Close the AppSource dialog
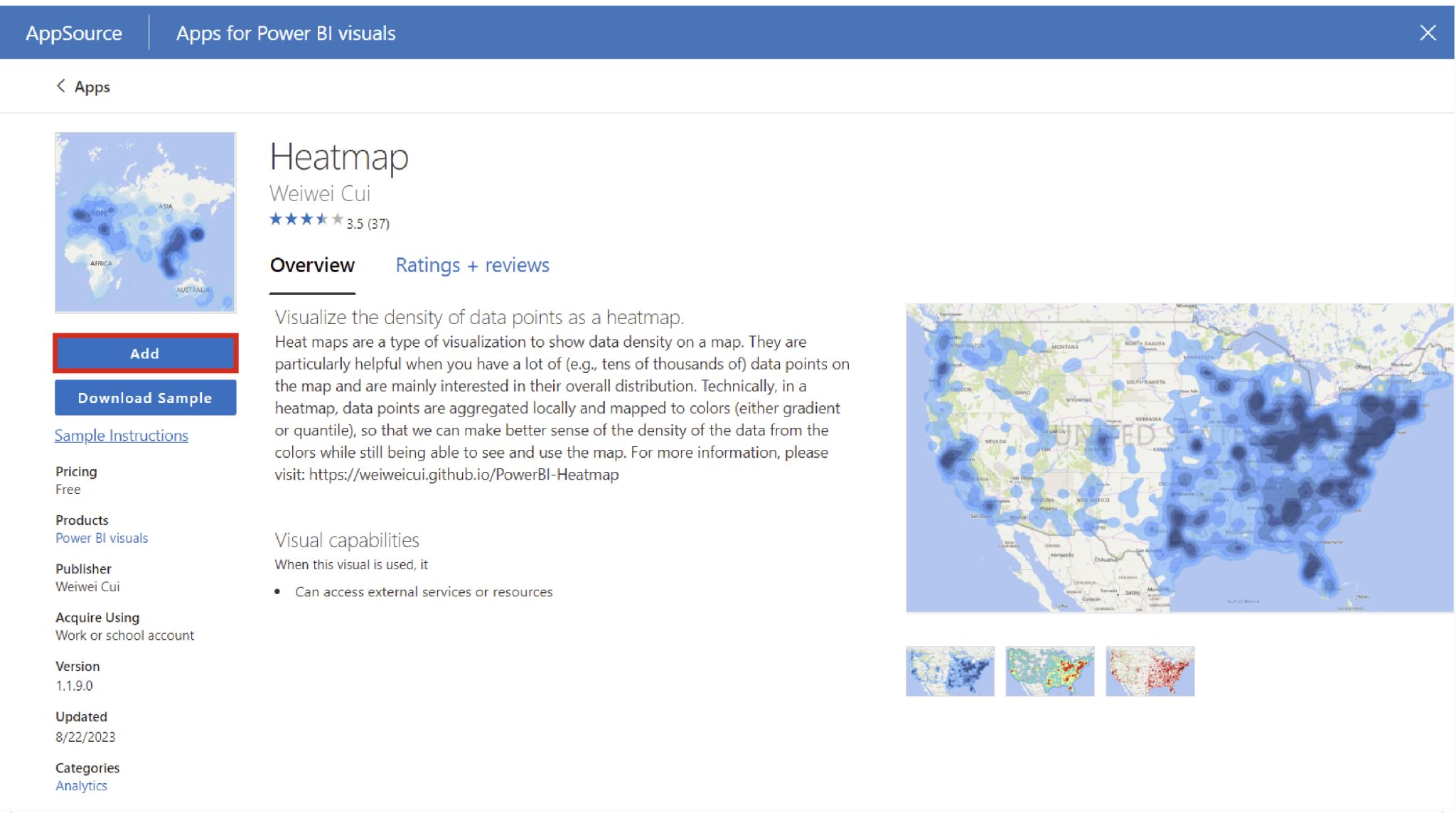The width and height of the screenshot is (1456, 818). pyautogui.click(x=1429, y=32)
